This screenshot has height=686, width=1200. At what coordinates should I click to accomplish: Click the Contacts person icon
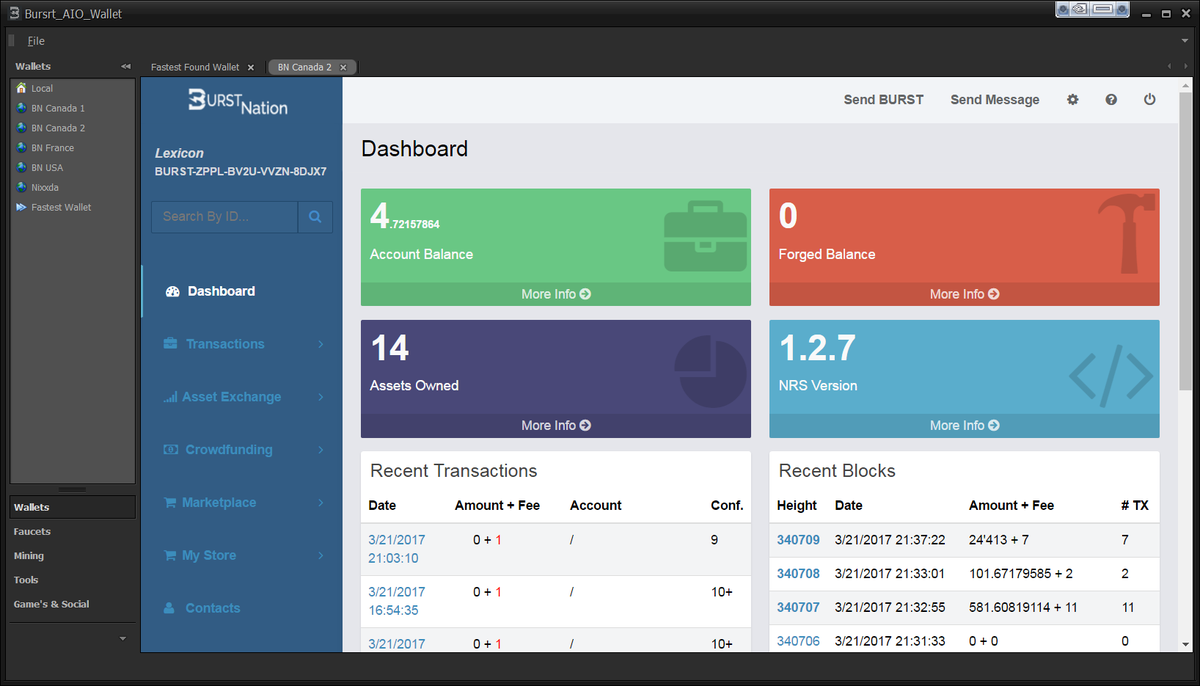click(171, 608)
